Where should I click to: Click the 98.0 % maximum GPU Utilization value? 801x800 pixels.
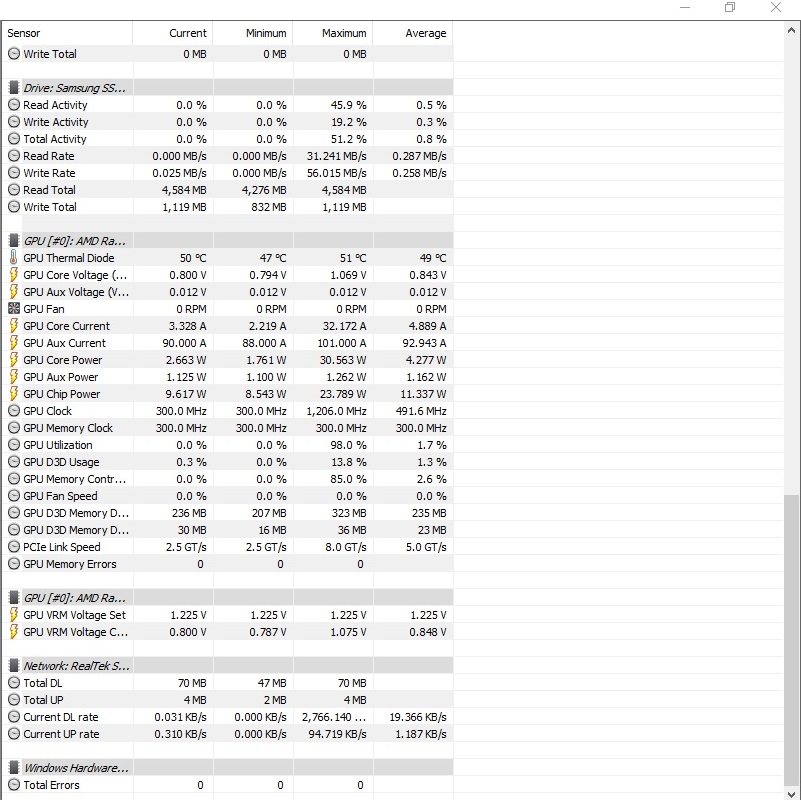pos(348,445)
